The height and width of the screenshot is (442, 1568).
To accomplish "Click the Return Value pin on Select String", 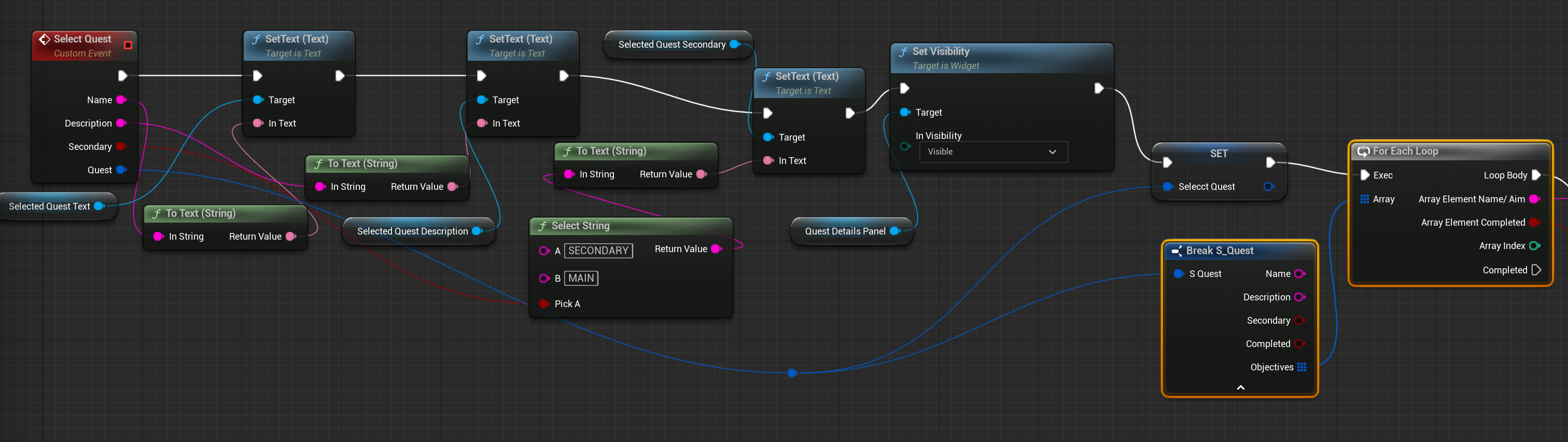I will tap(717, 249).
